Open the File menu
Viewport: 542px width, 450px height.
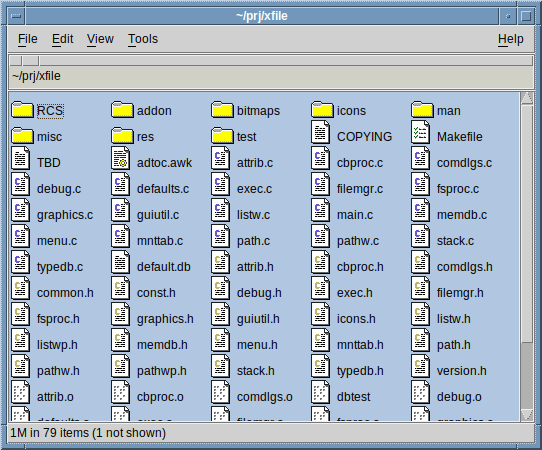[28, 39]
